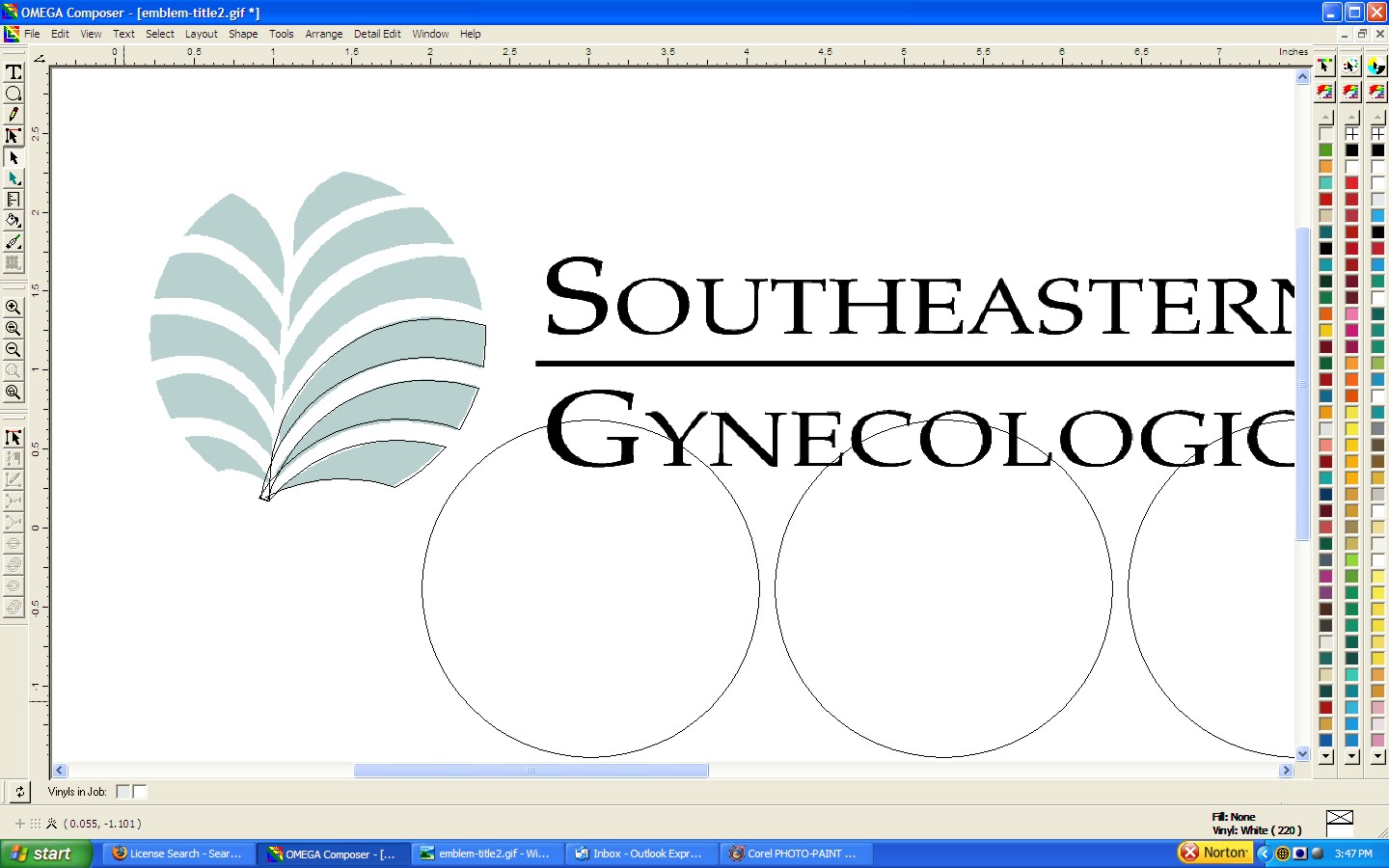Select the SOUTHEASTERN text object on canvas

[918, 296]
